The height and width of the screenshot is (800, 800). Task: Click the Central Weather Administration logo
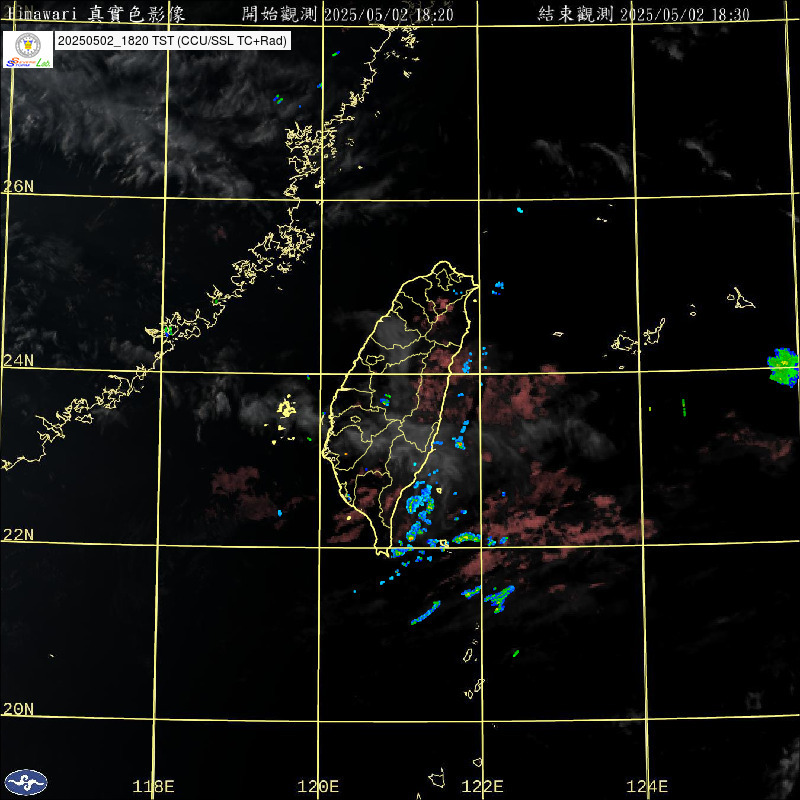(x=26, y=782)
